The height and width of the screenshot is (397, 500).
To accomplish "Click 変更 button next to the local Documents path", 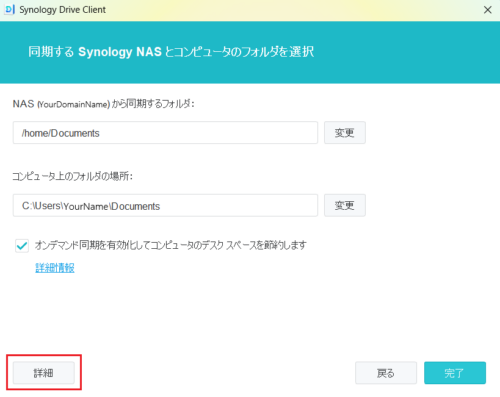I will 345,206.
